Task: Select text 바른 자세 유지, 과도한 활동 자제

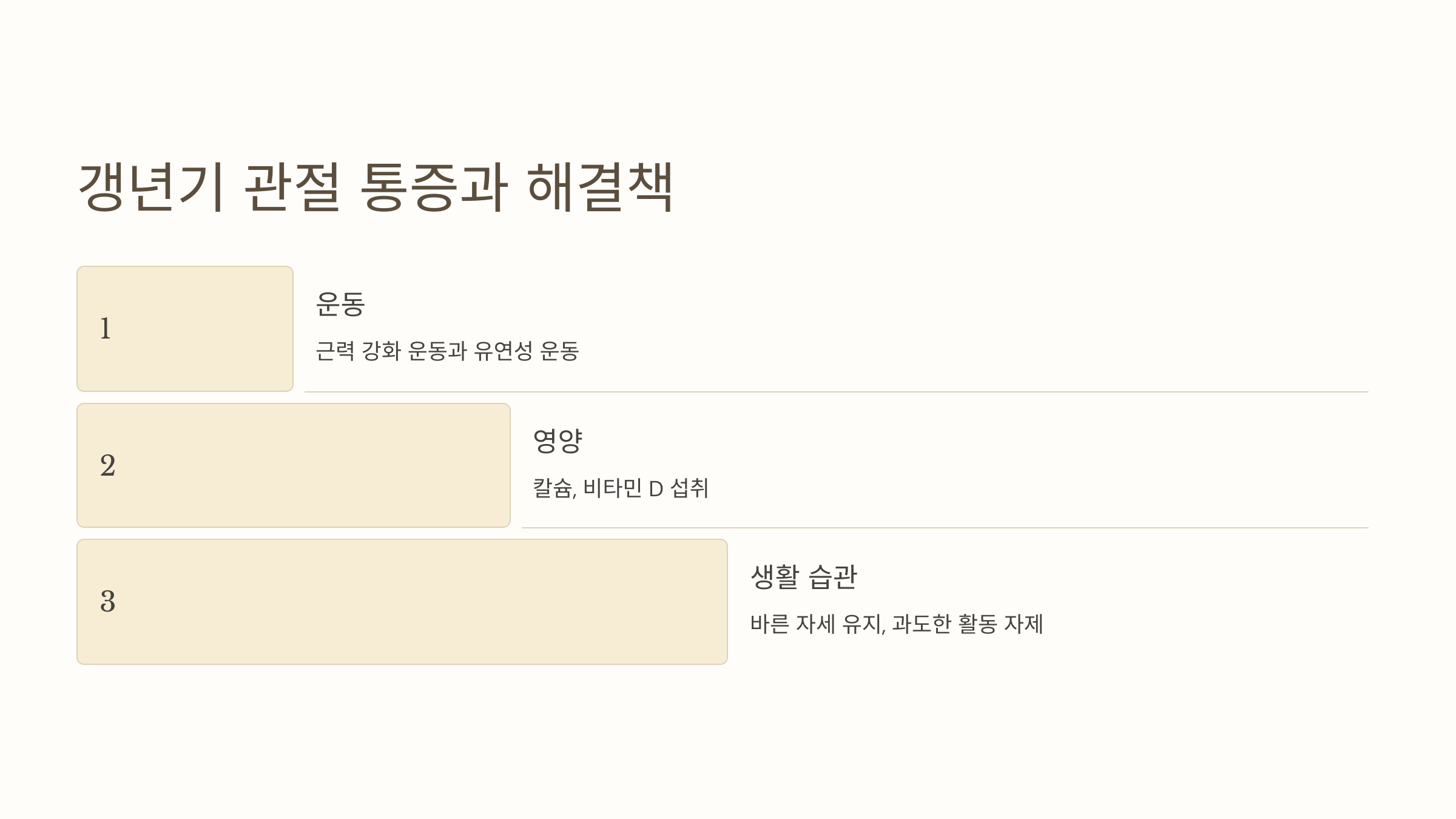Action: pyautogui.click(x=897, y=624)
